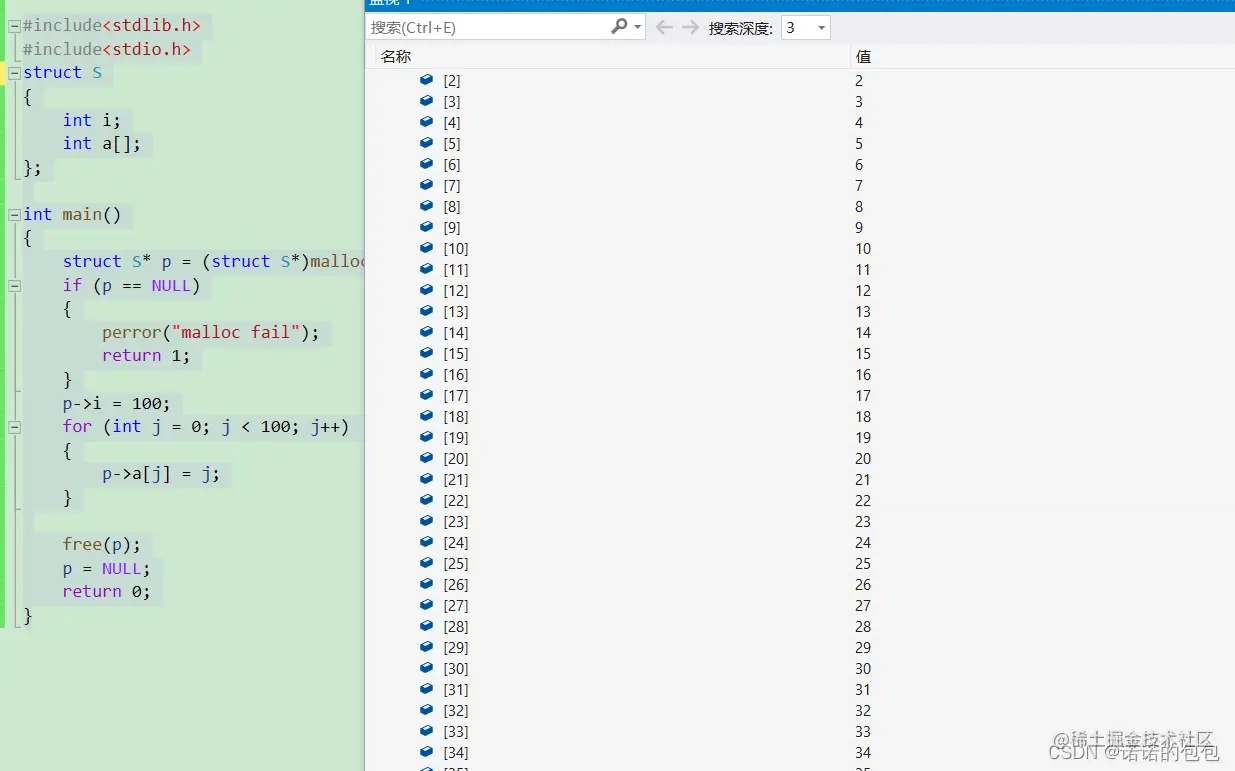The height and width of the screenshot is (771, 1235).
Task: Select the [21] array element name
Action: 456,480
